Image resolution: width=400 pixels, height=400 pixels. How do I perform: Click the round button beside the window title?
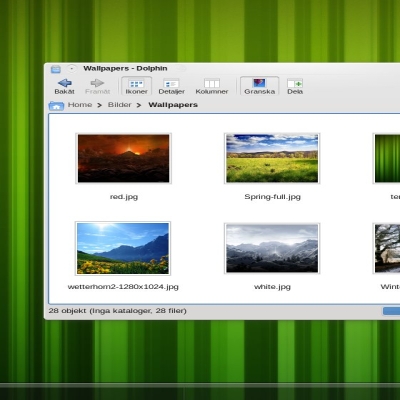click(72, 69)
